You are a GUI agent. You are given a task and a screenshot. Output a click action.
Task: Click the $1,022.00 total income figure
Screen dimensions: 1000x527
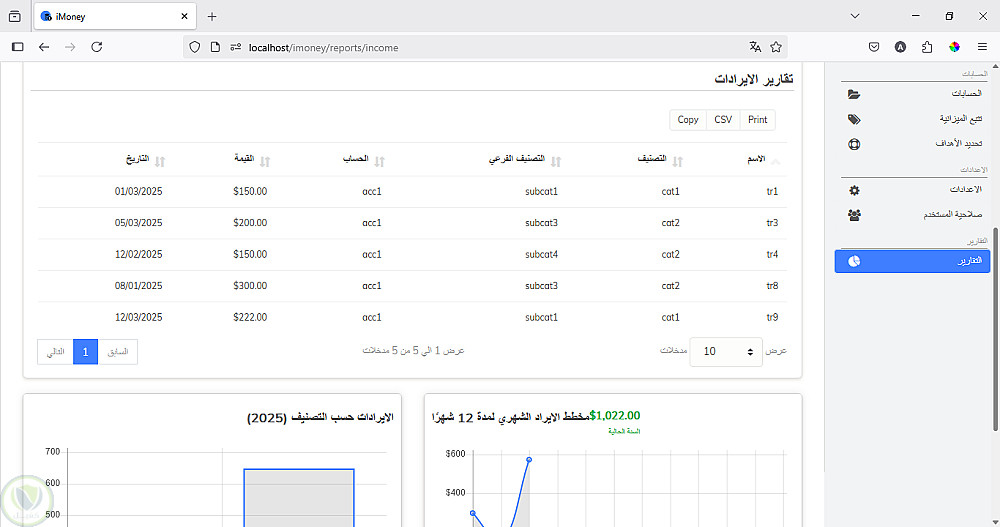click(615, 416)
